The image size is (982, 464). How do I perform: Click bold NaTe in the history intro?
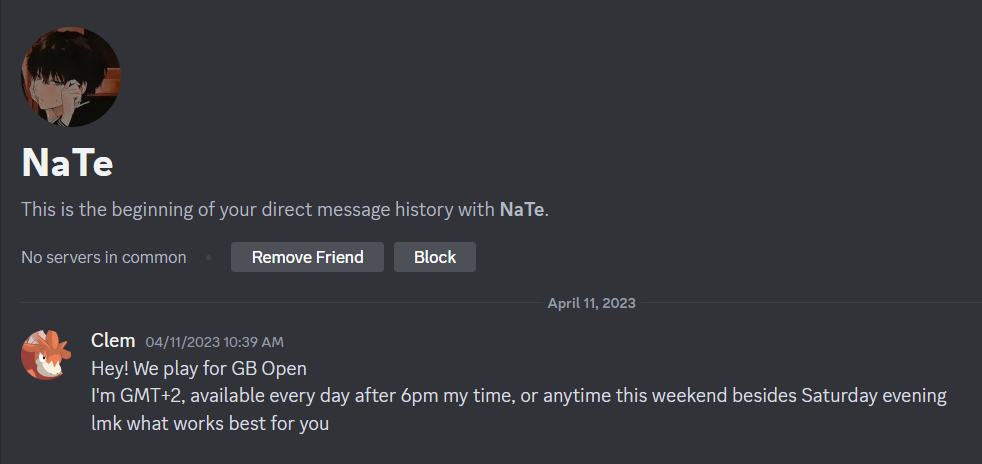tap(522, 210)
